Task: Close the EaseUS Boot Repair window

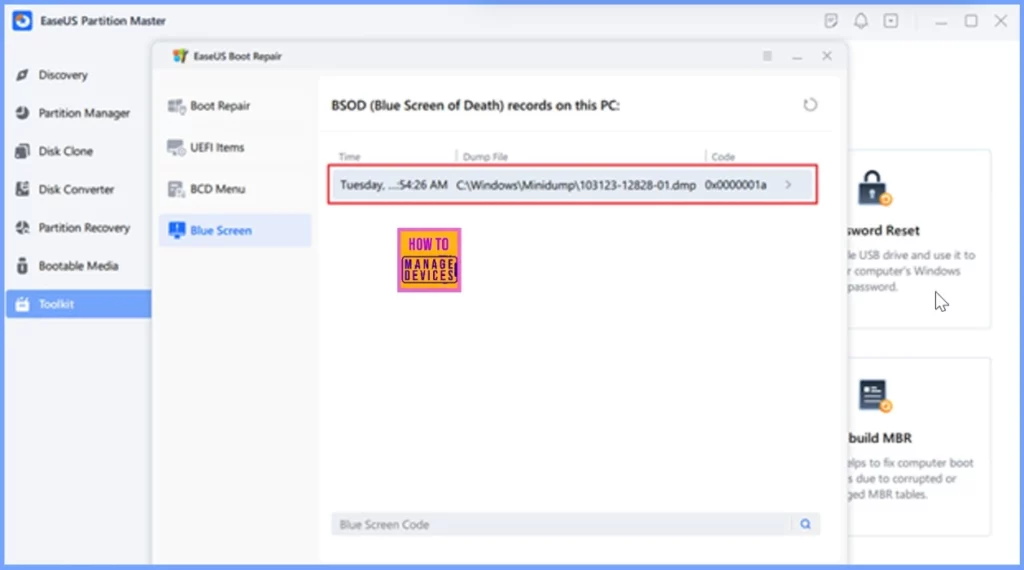Action: click(x=827, y=56)
